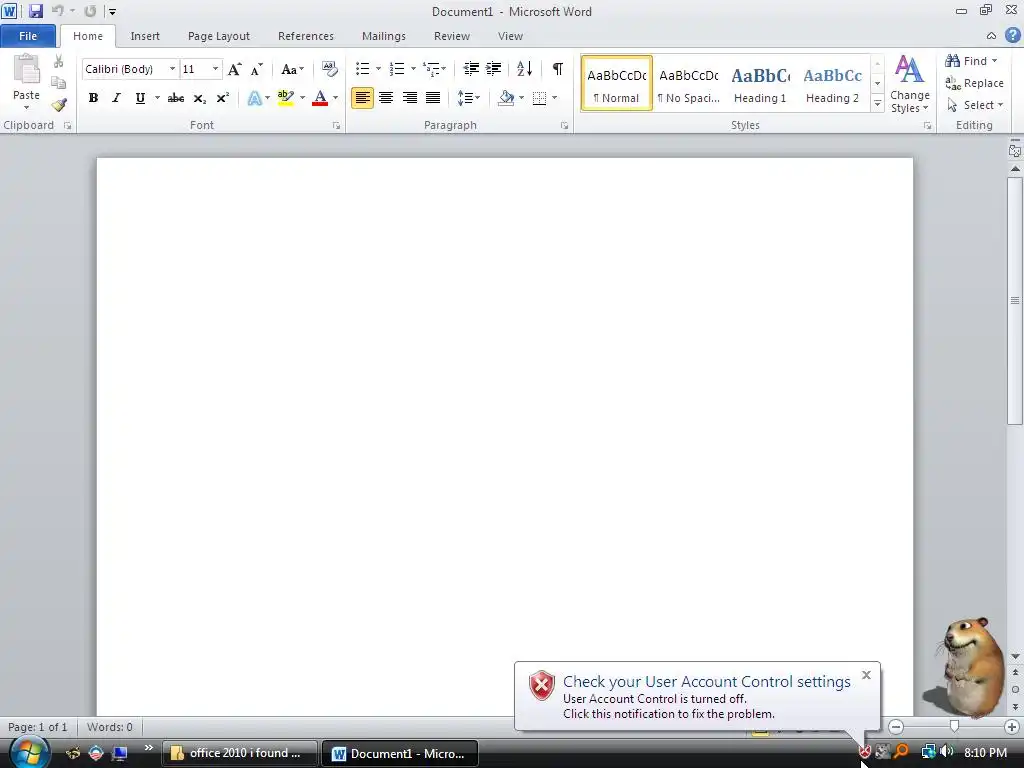The image size is (1024, 768).
Task: Apply strikethrough formatting
Action: click(x=176, y=98)
